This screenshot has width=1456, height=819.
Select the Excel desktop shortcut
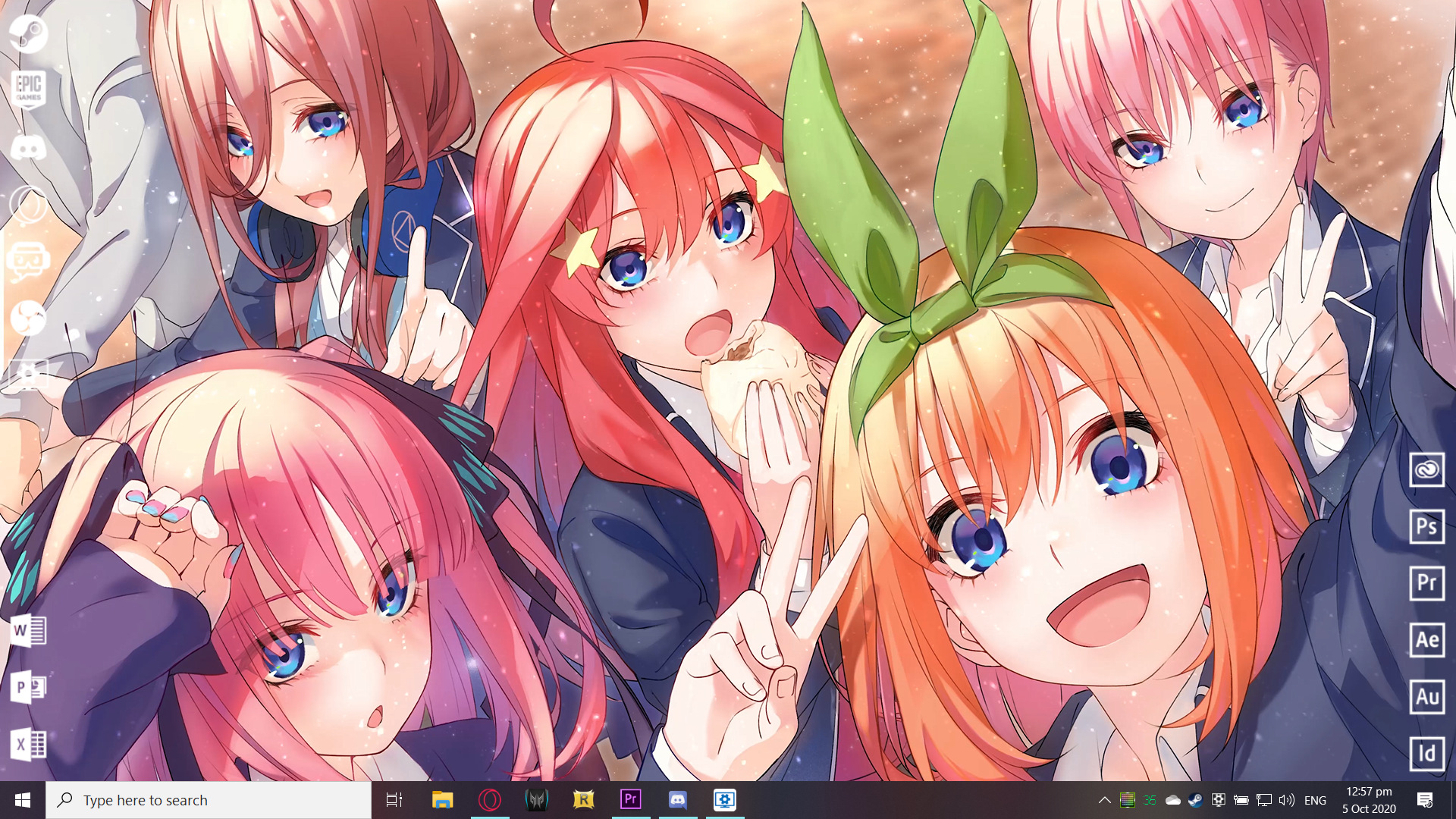click(28, 744)
